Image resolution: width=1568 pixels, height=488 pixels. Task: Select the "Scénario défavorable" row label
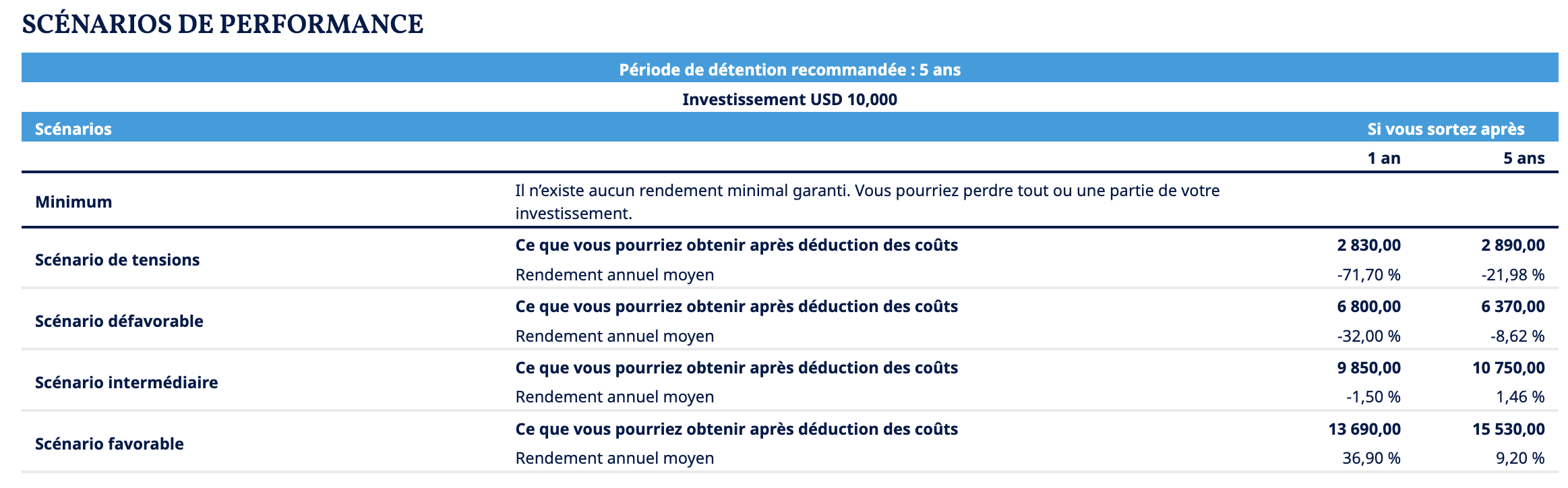click(x=119, y=321)
